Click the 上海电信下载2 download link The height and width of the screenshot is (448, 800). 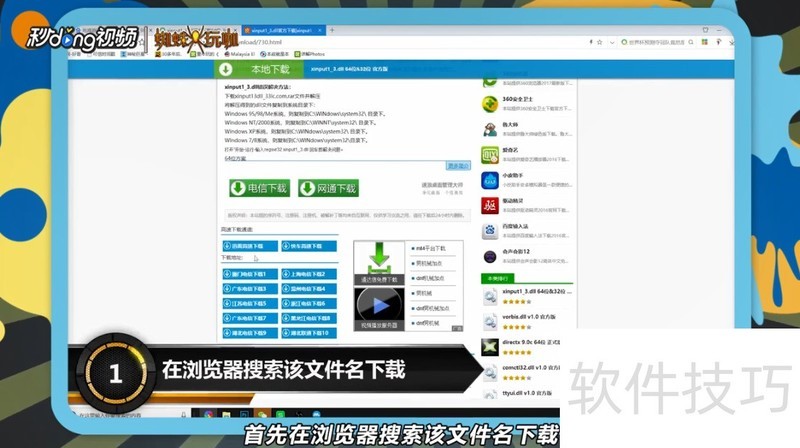coord(309,274)
